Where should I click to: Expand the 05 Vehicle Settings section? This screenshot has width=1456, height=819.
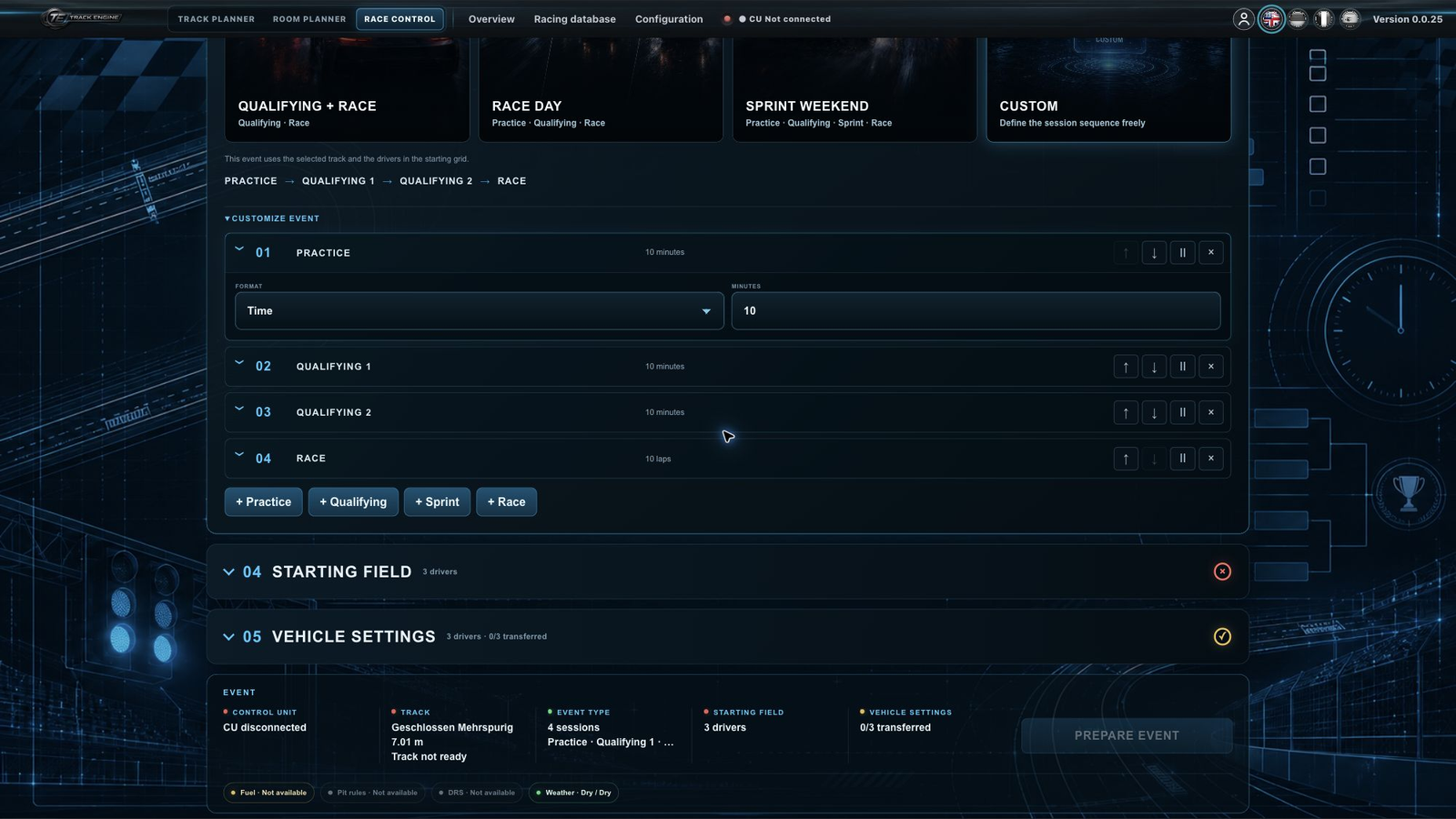point(228,637)
